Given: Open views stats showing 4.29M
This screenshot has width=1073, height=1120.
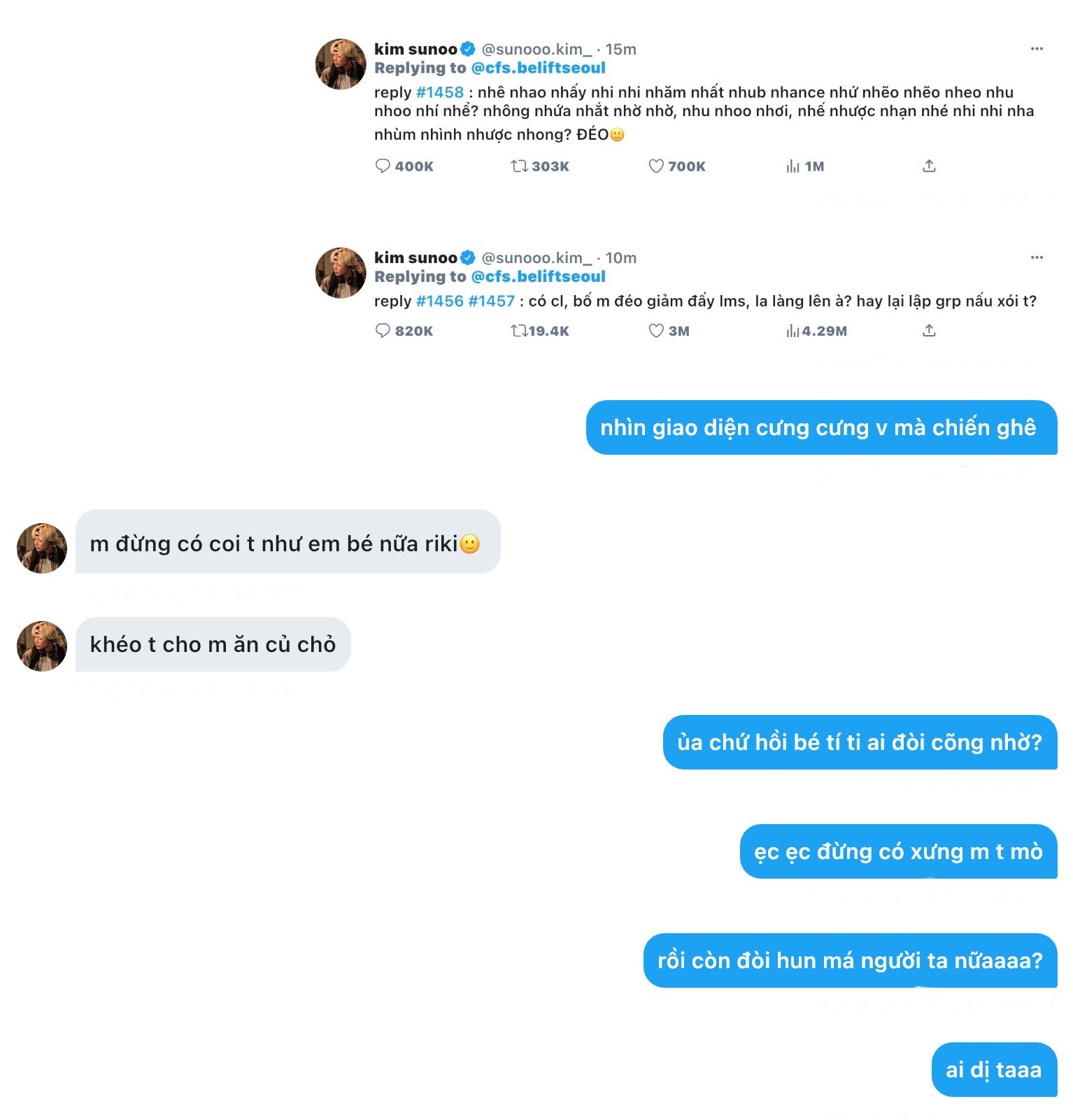Looking at the screenshot, I should tap(793, 330).
